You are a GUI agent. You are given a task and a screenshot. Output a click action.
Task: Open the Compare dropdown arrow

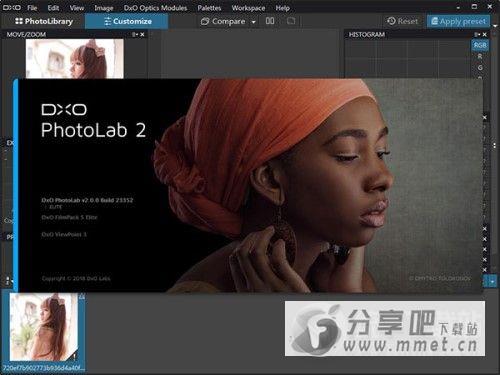pos(254,22)
